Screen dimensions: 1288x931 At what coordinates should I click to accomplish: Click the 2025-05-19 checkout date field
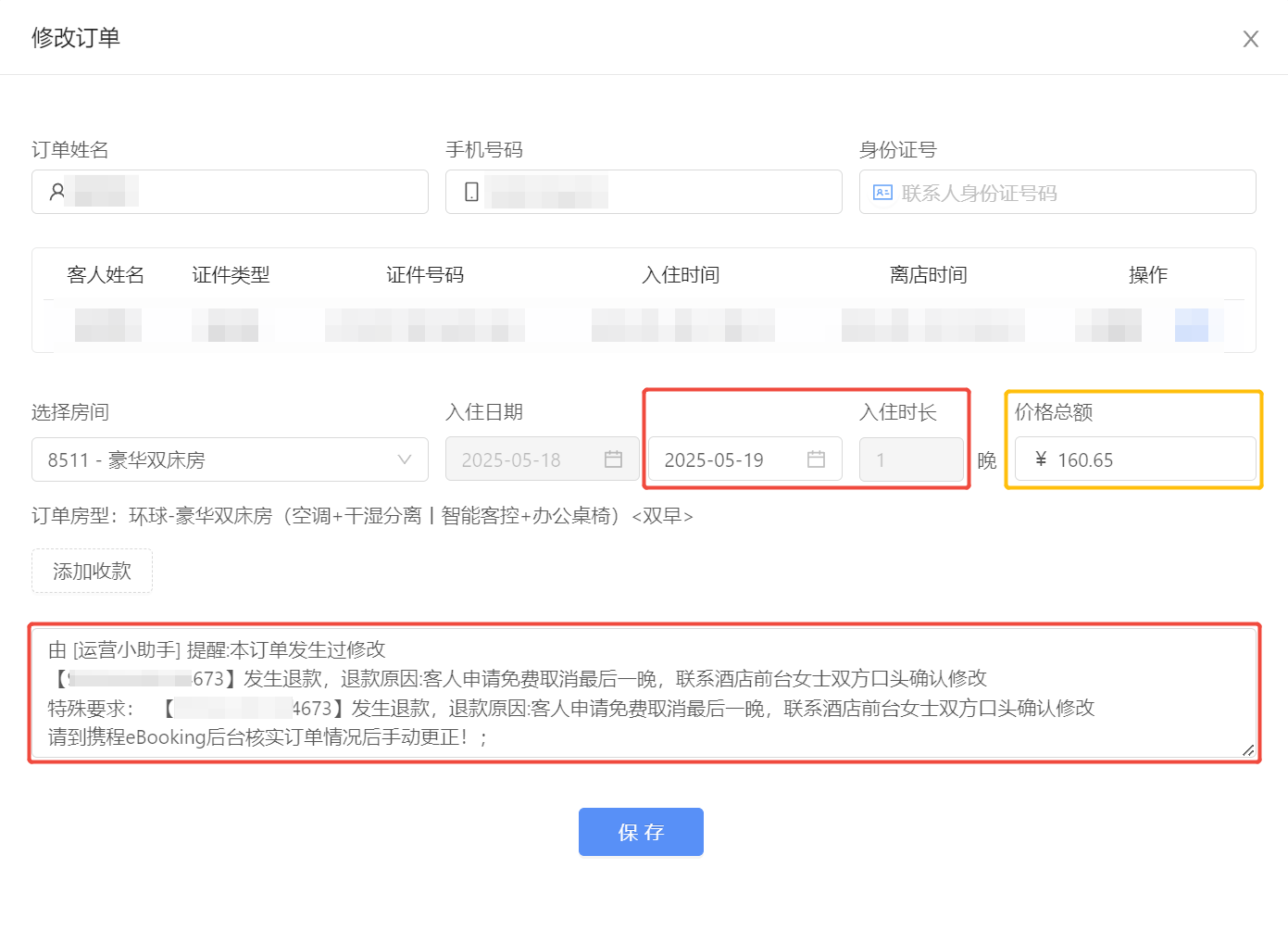pyautogui.click(x=745, y=459)
